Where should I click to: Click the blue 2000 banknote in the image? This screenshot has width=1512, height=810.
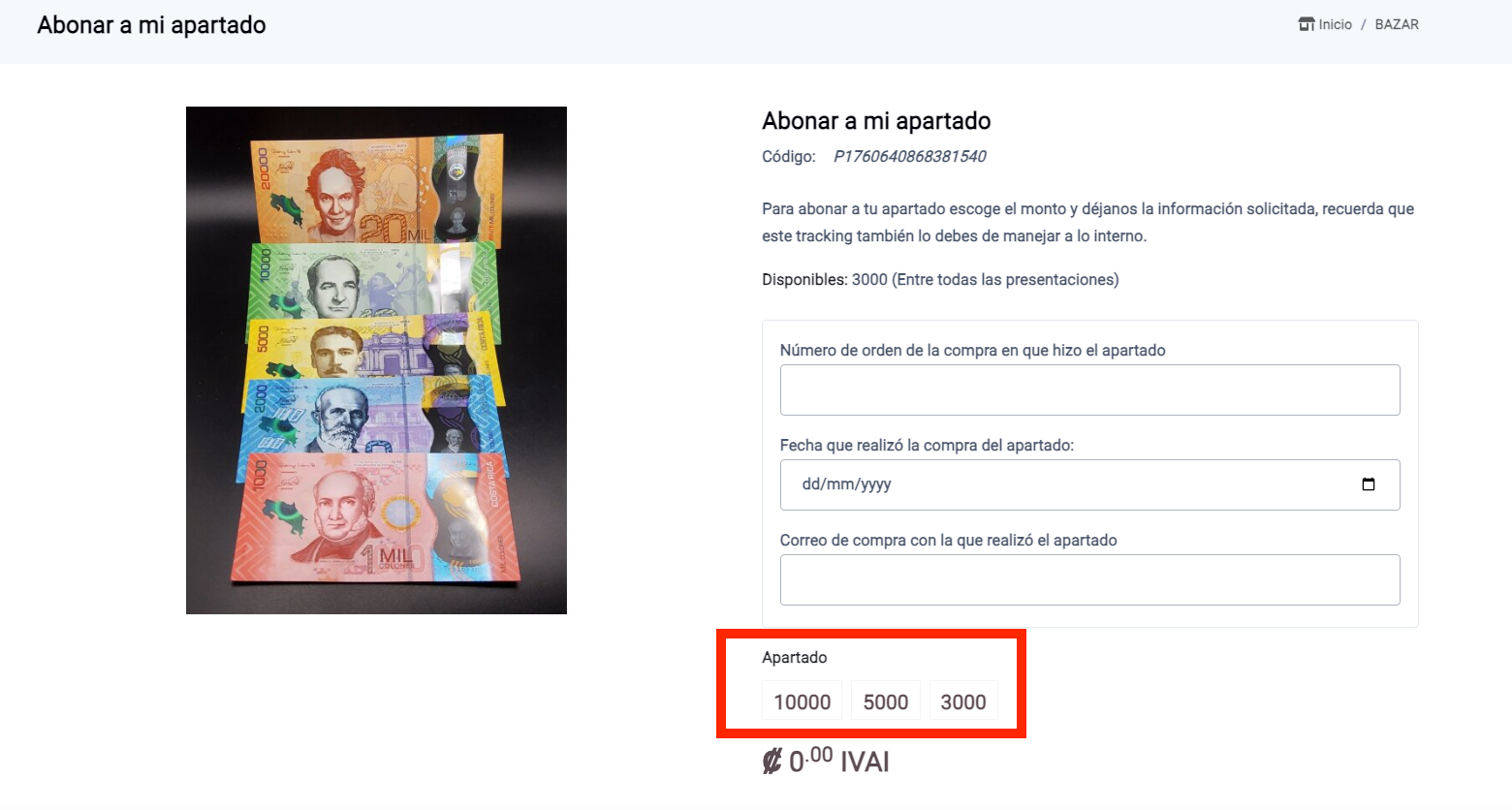(370, 417)
